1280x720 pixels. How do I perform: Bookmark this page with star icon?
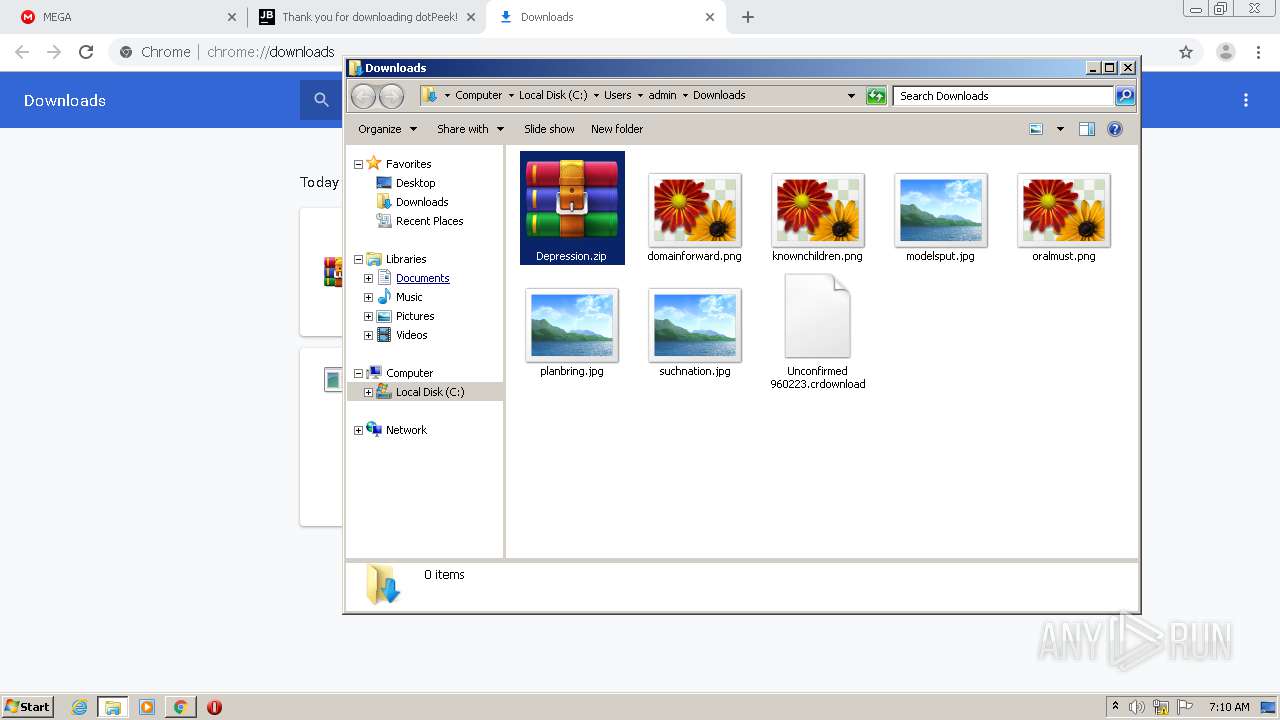click(x=1186, y=52)
